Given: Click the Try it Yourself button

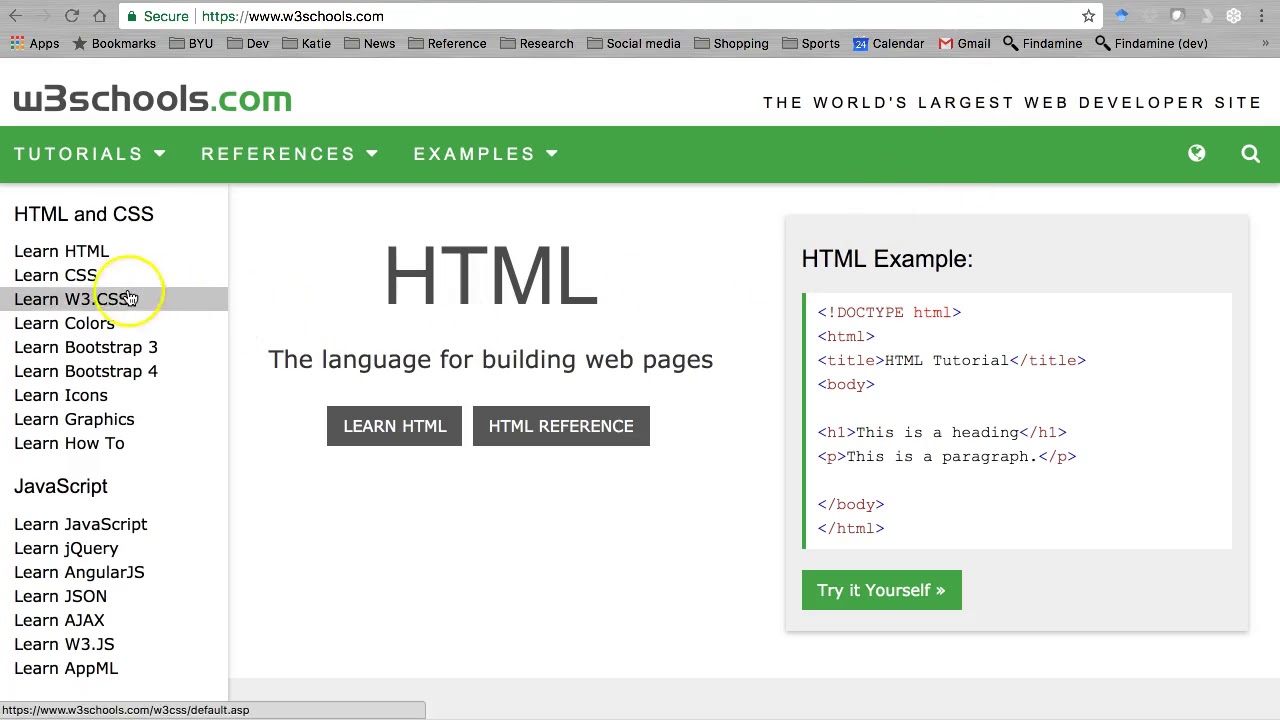Looking at the screenshot, I should pos(881,590).
